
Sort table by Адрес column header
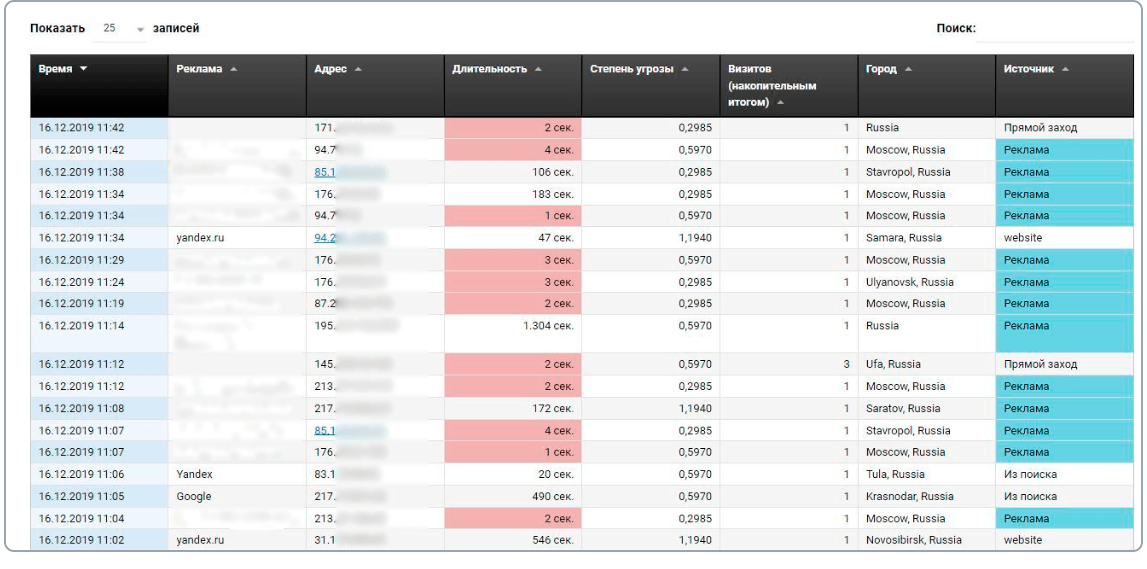point(375,86)
